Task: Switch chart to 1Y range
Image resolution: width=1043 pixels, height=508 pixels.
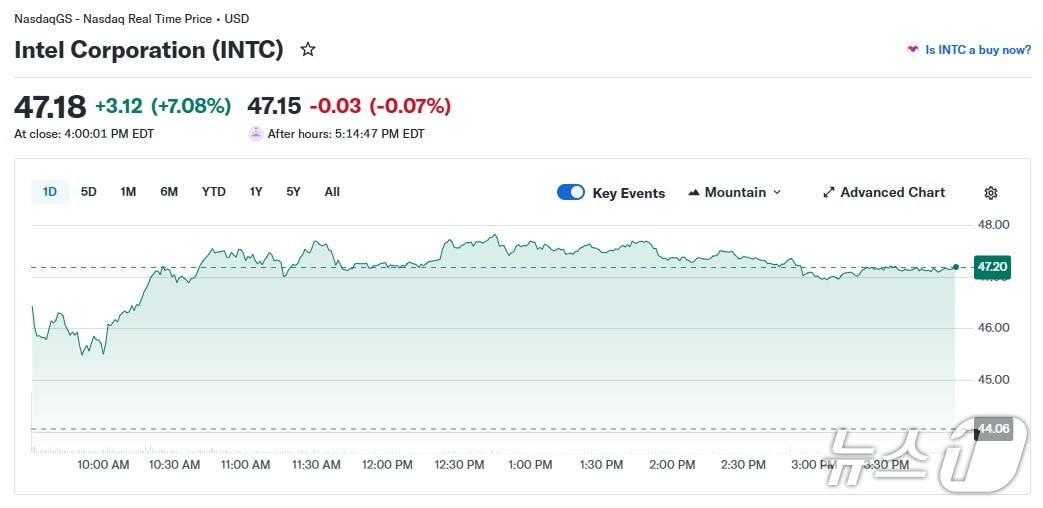Action: click(256, 192)
